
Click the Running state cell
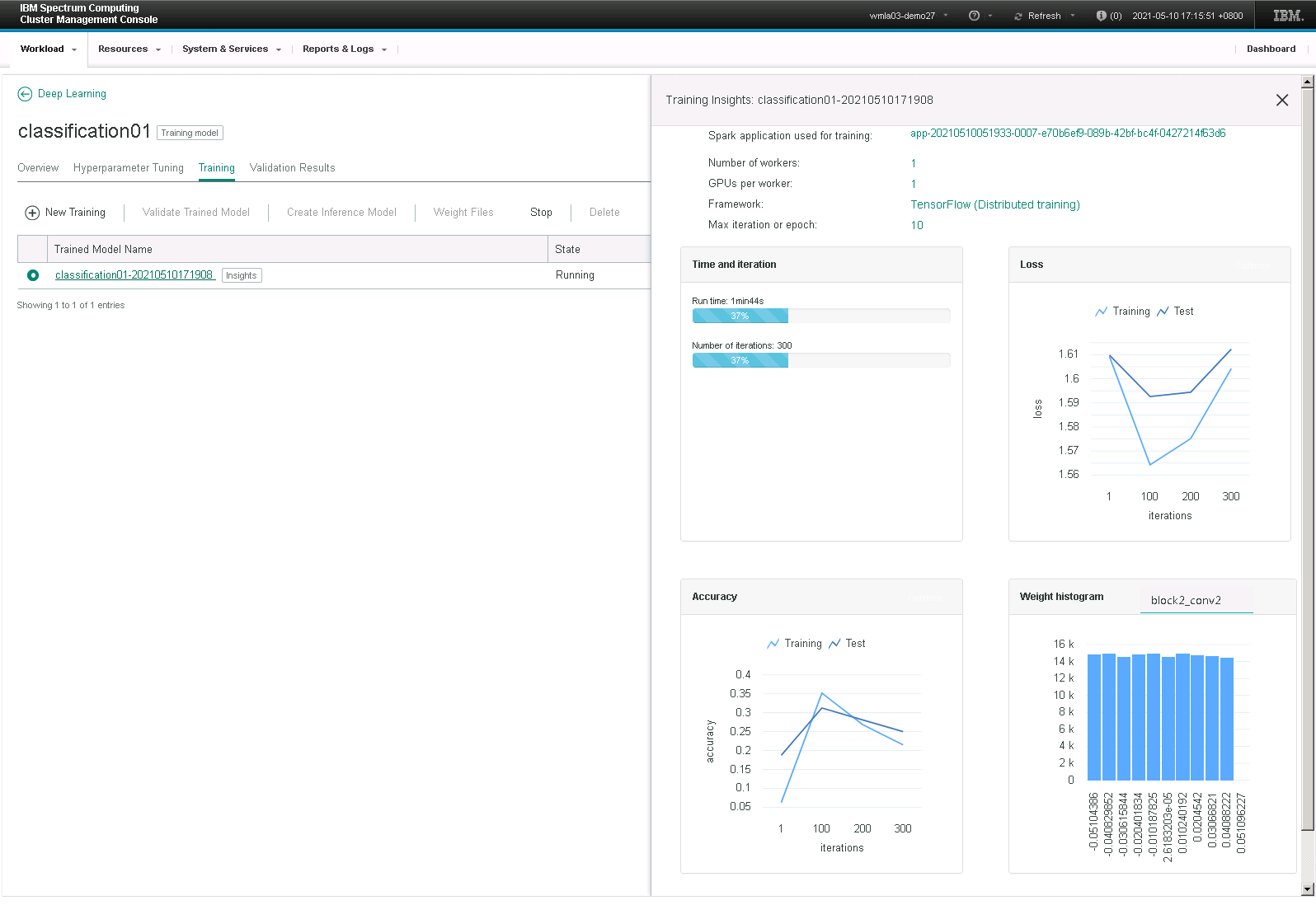coord(575,275)
